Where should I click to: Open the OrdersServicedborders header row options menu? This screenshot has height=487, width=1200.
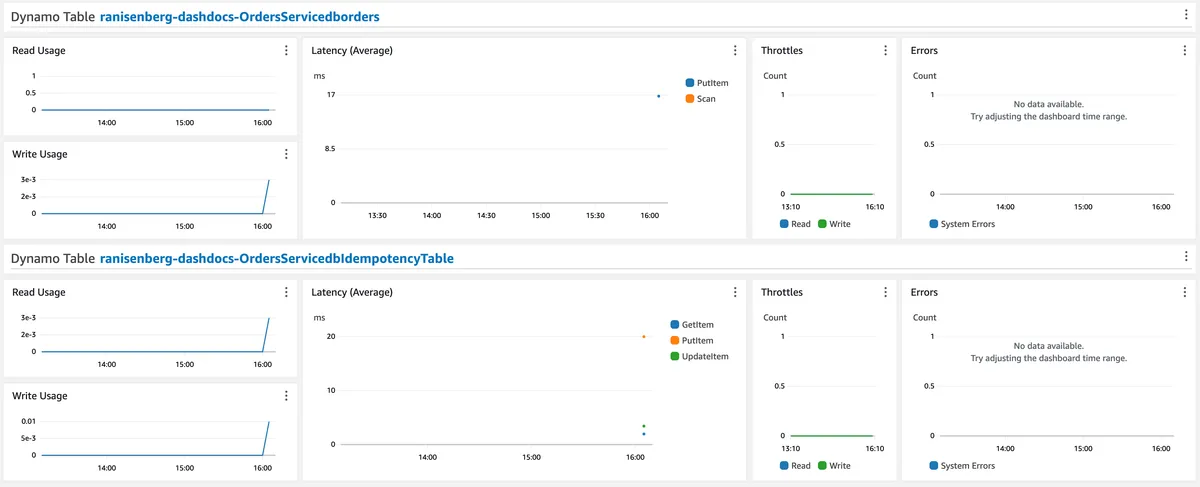(1185, 16)
